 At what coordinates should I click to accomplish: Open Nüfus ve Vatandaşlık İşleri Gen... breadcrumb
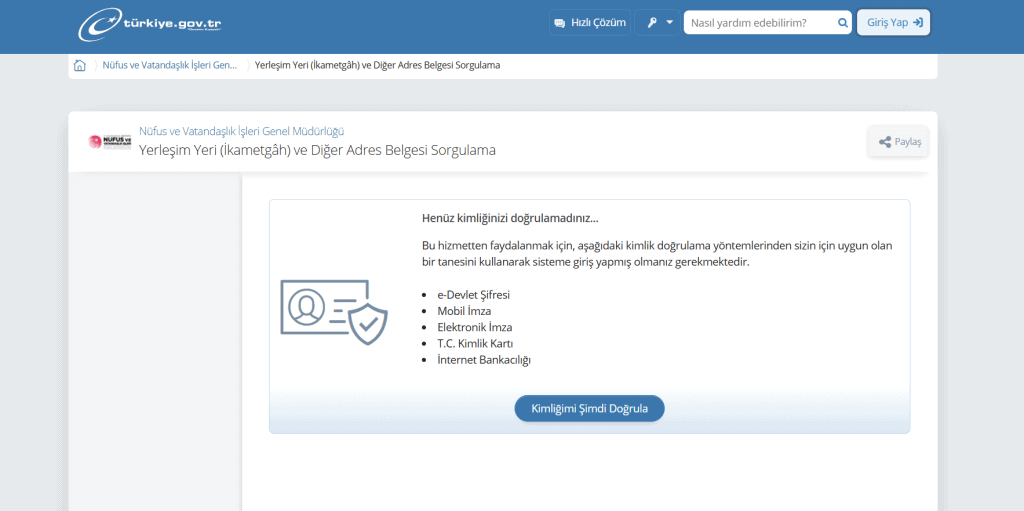coord(170,65)
